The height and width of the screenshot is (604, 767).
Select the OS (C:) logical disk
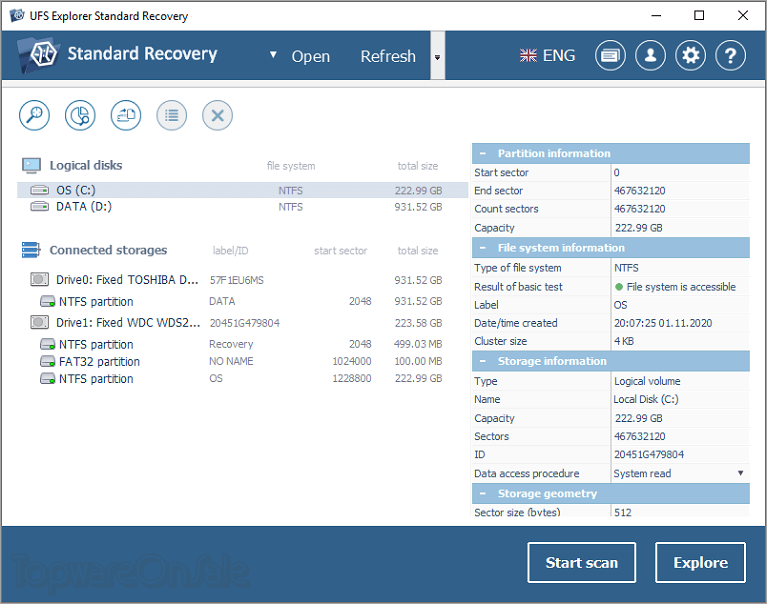click(x=243, y=190)
